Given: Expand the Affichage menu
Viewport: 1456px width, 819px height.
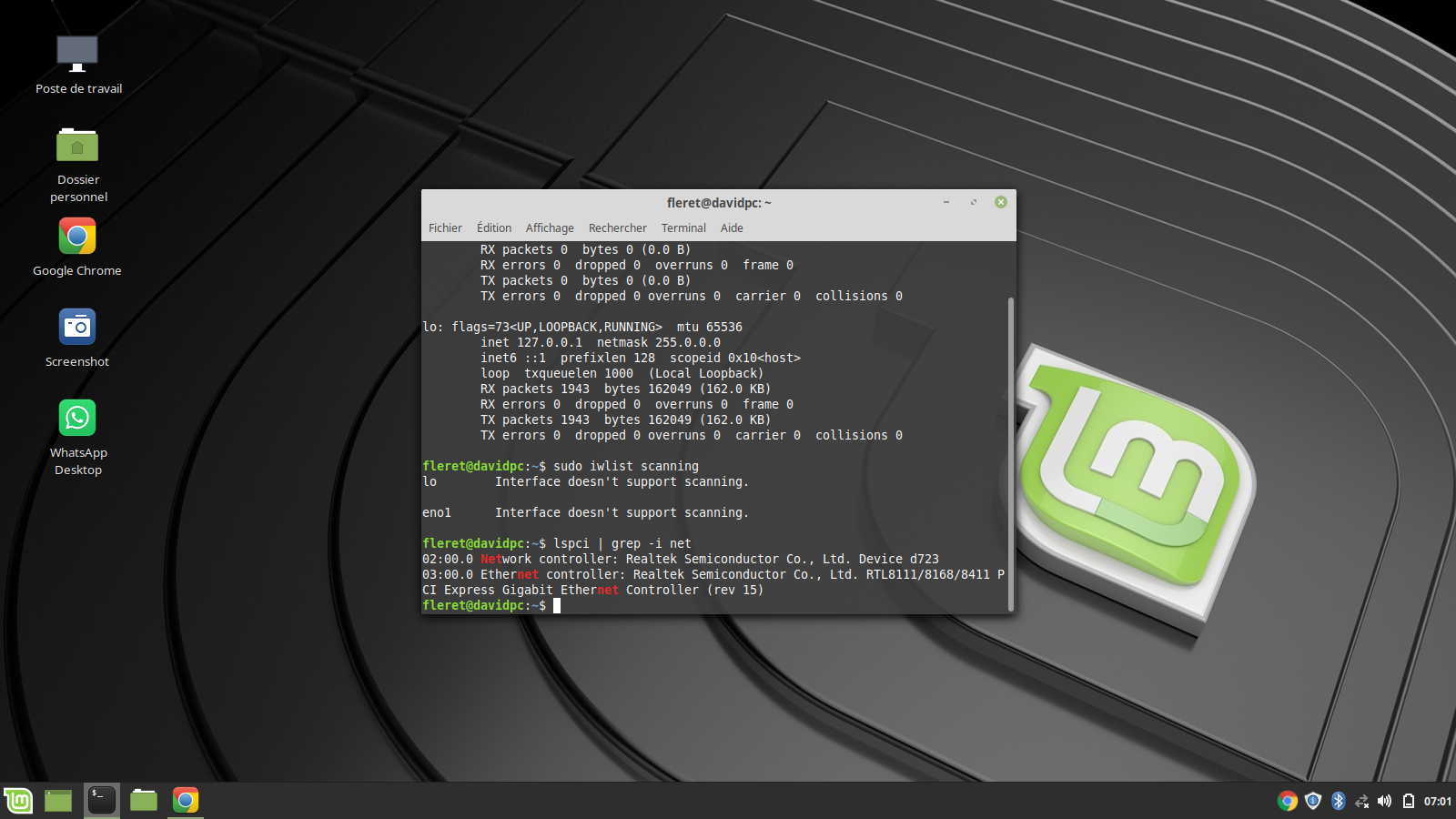Looking at the screenshot, I should coord(550,228).
